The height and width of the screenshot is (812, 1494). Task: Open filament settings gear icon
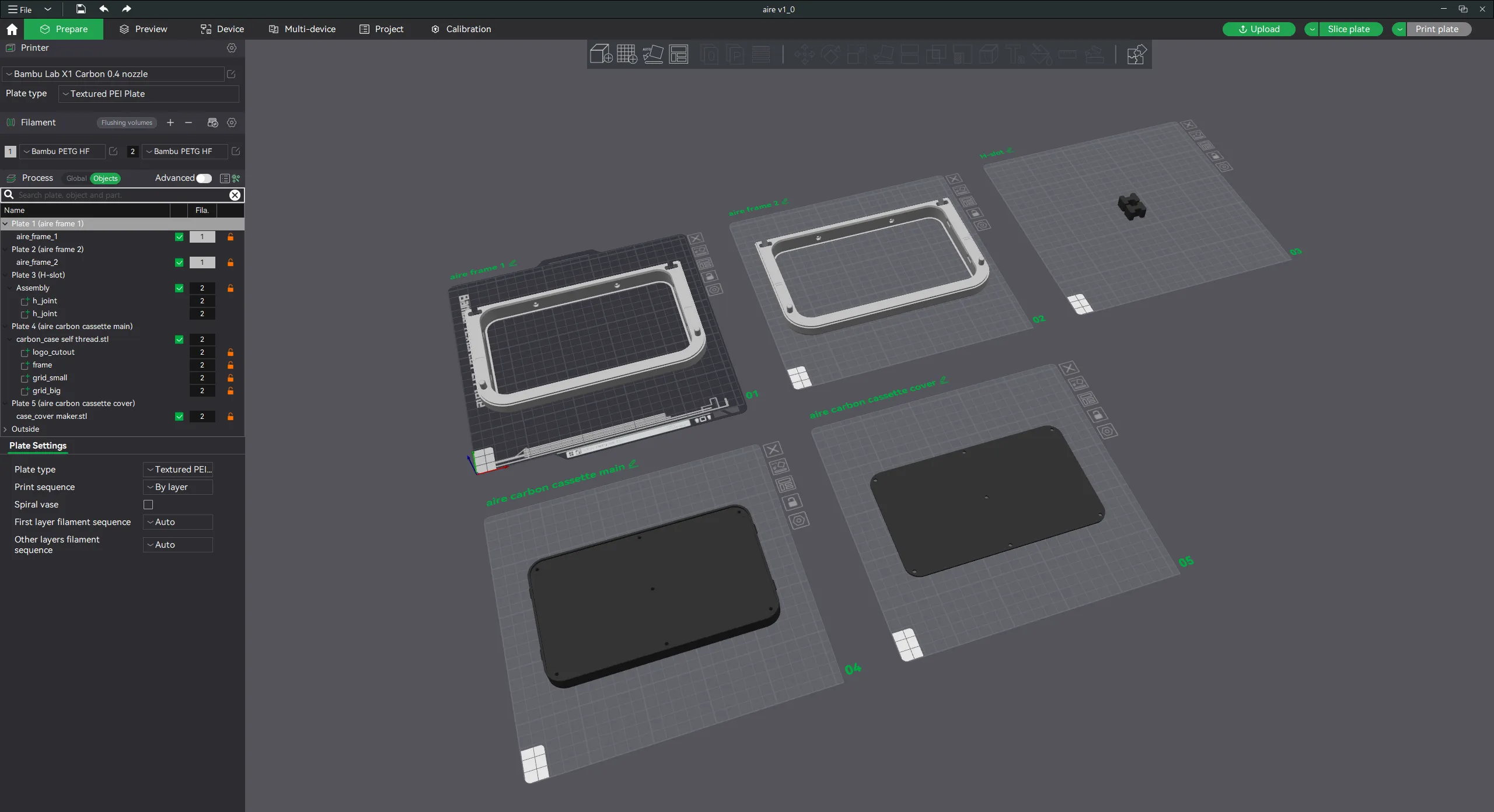coord(232,123)
